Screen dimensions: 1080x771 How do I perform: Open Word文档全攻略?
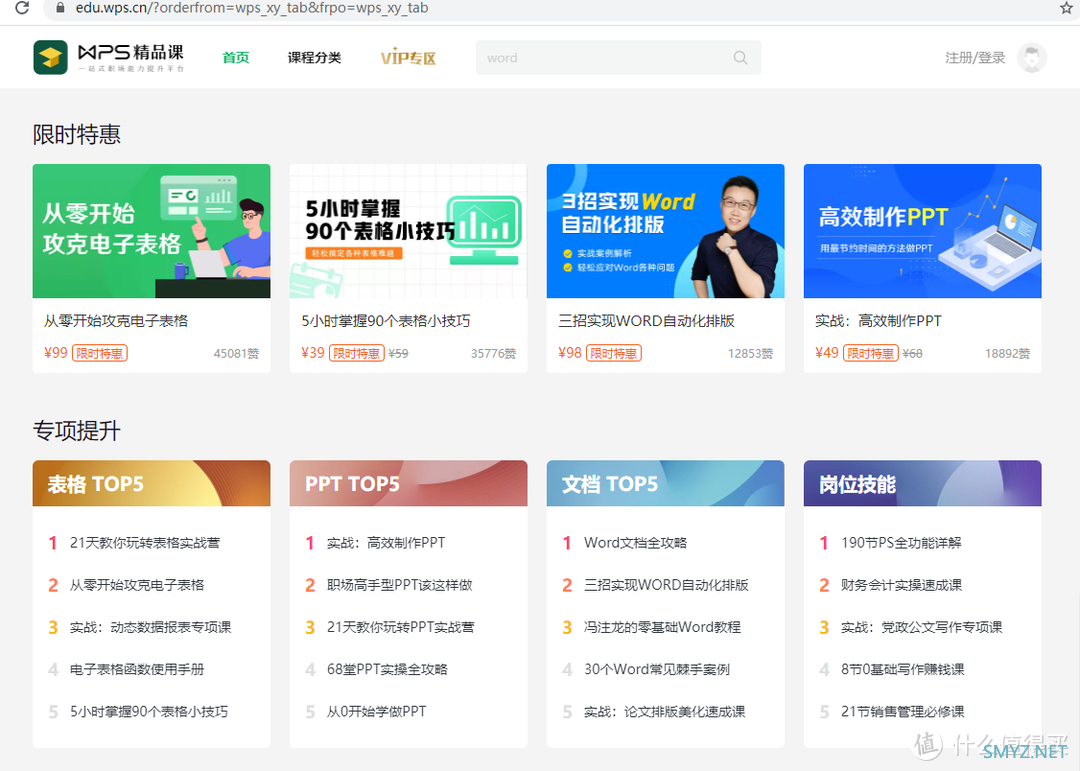pos(635,543)
